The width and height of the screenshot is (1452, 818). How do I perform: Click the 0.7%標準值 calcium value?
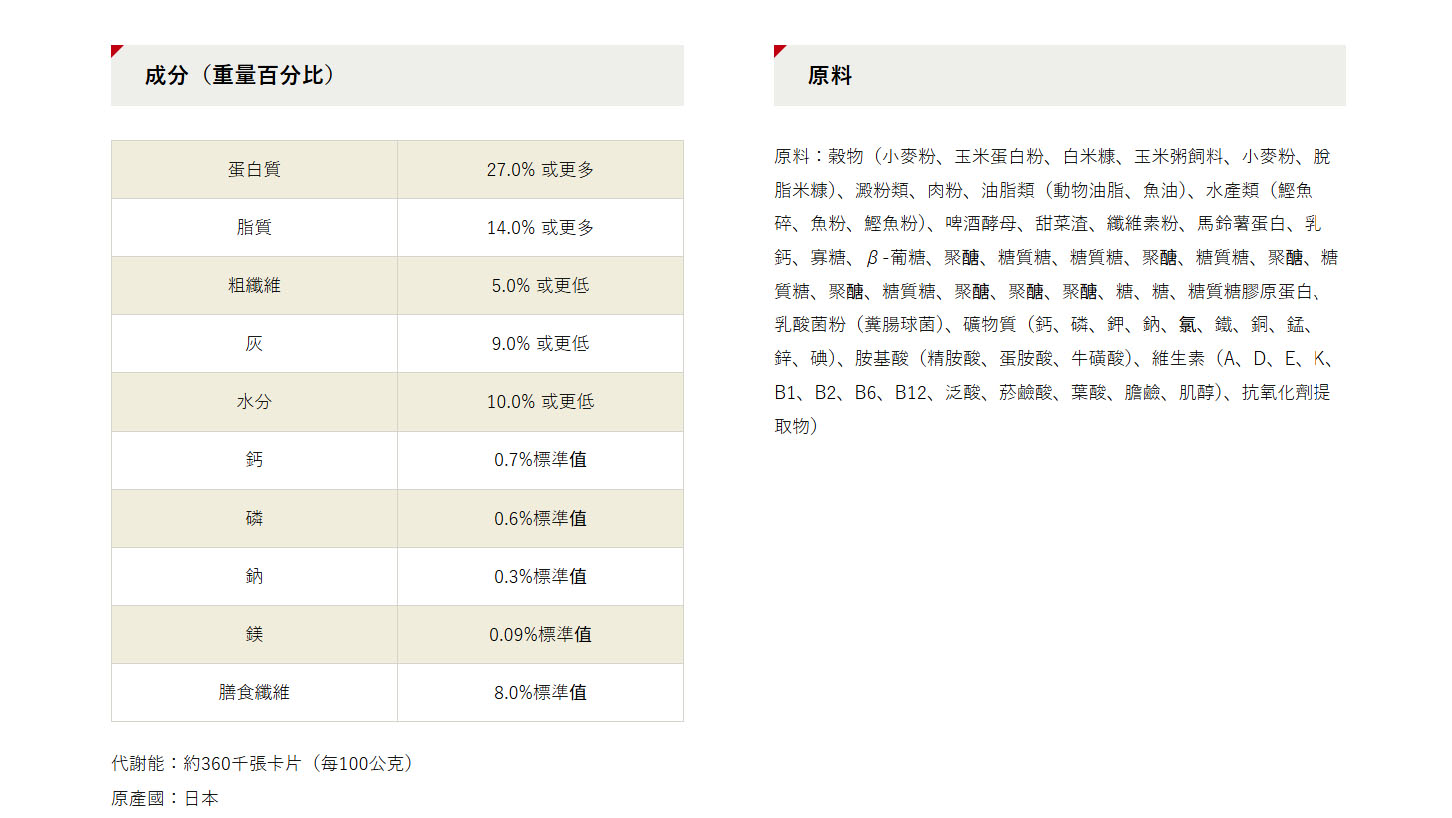point(540,460)
